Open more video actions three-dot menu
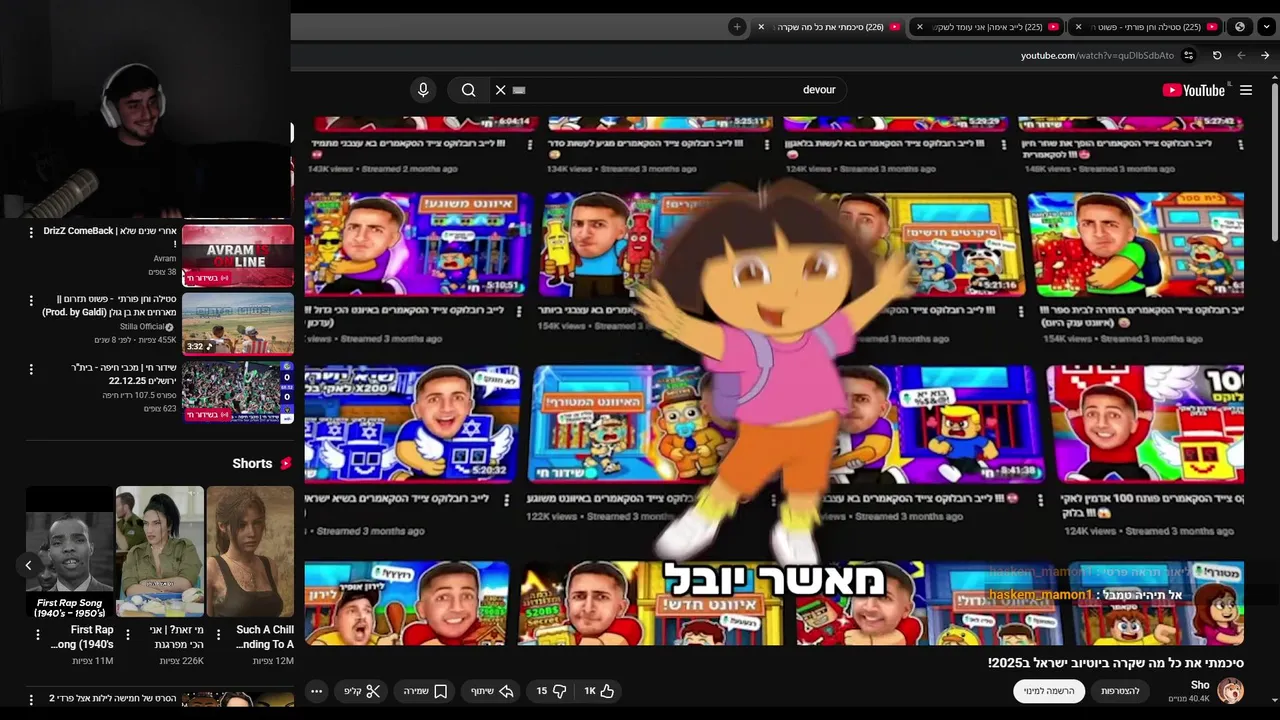The image size is (1280, 720). point(317,691)
